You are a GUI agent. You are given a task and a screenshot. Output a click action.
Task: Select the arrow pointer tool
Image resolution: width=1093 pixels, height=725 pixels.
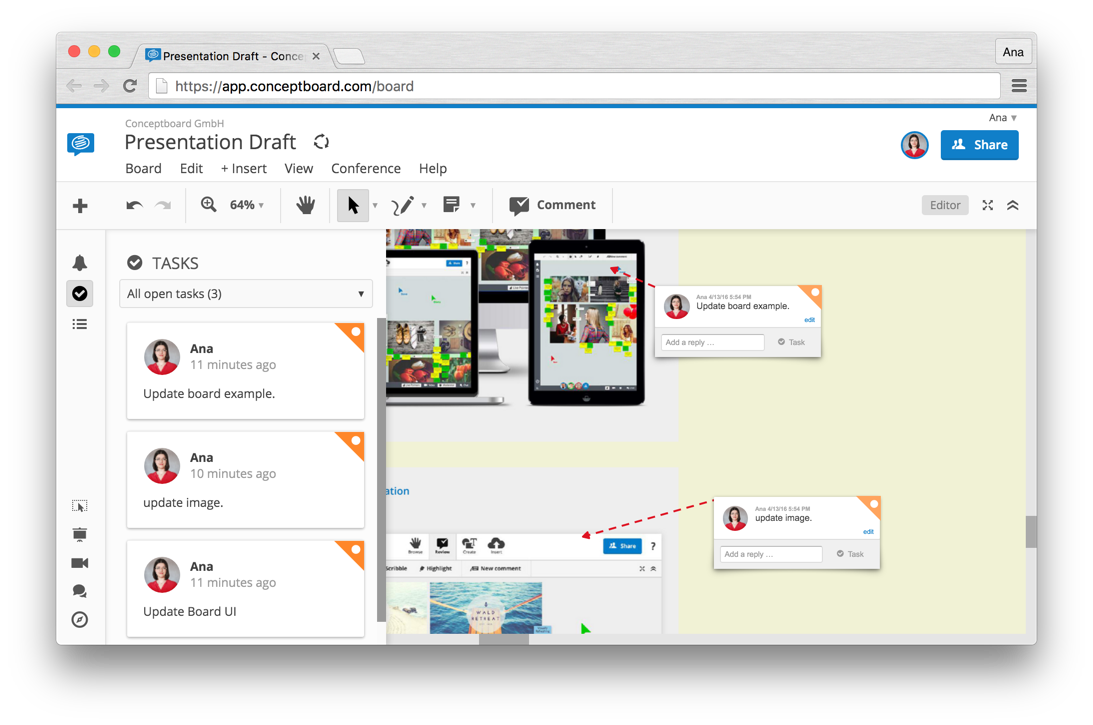(353, 205)
